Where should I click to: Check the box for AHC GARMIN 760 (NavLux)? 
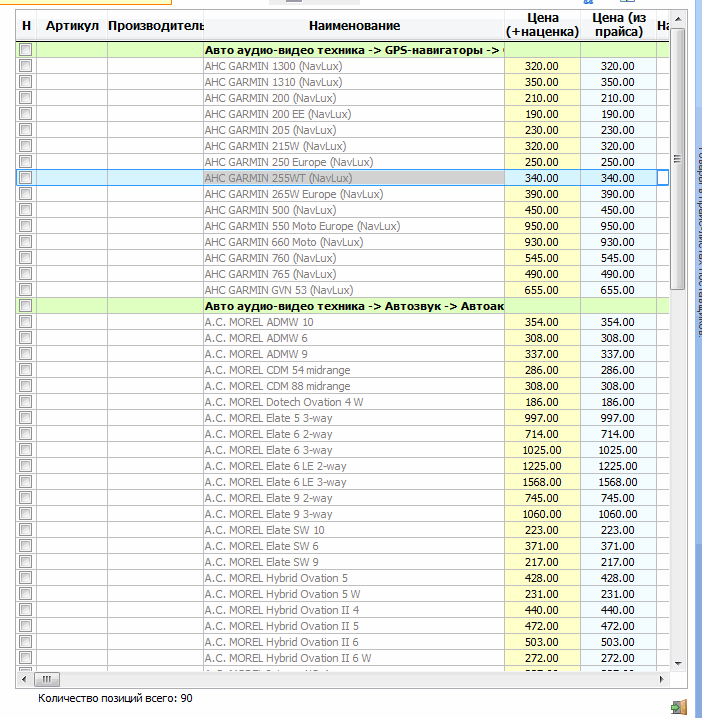coord(26,258)
